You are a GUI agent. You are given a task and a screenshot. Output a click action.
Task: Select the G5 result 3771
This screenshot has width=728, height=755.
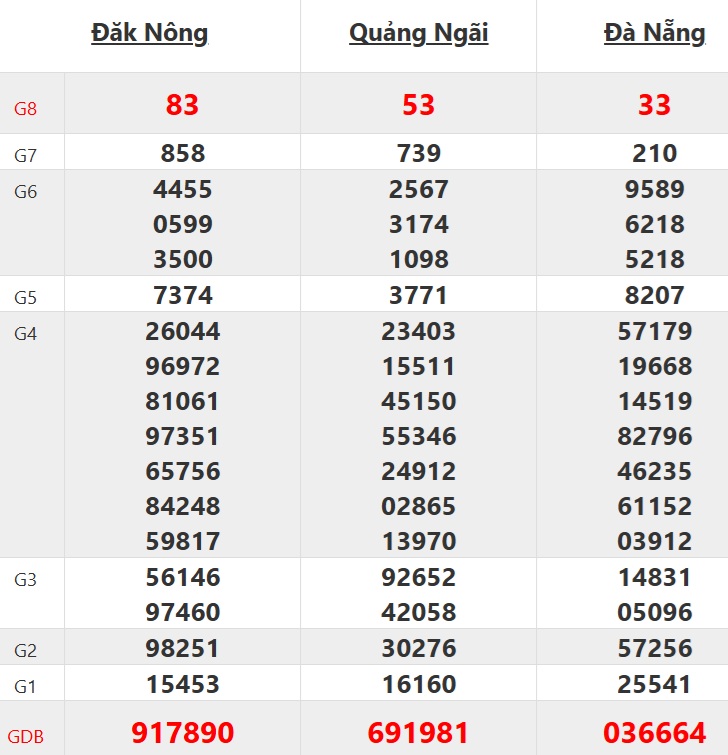point(418,296)
